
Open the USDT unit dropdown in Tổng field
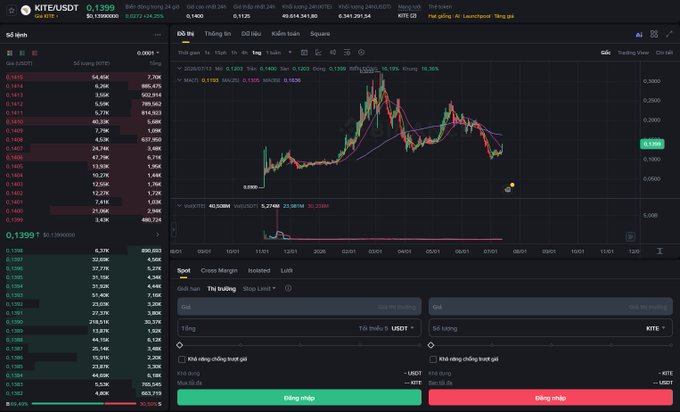click(x=402, y=328)
